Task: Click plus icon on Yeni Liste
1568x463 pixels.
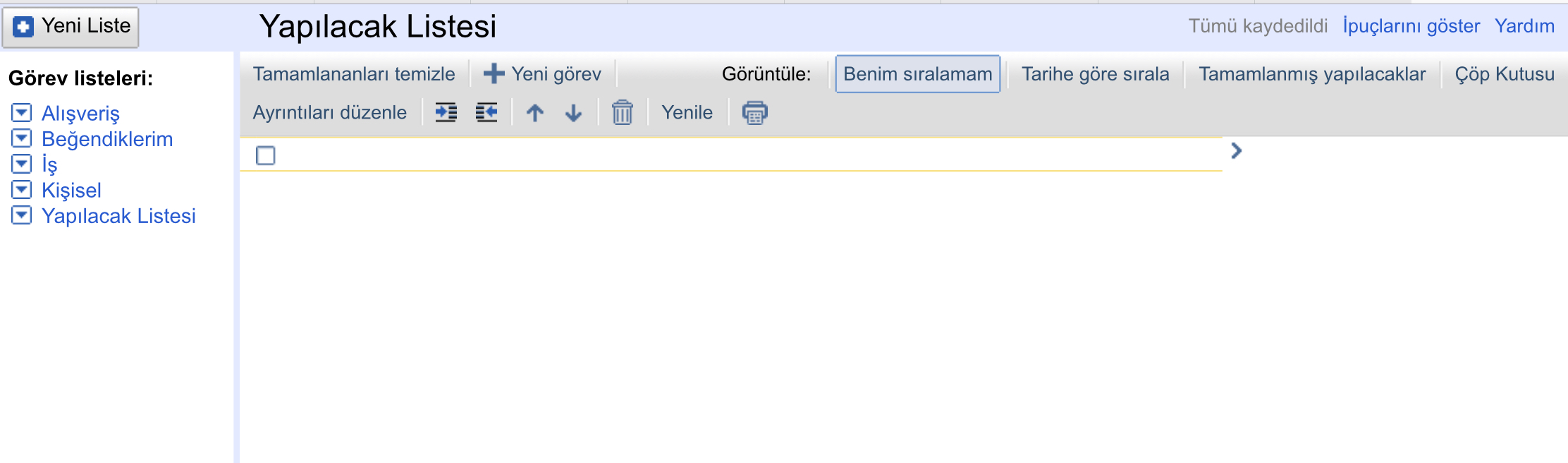Action: pyautogui.click(x=23, y=27)
